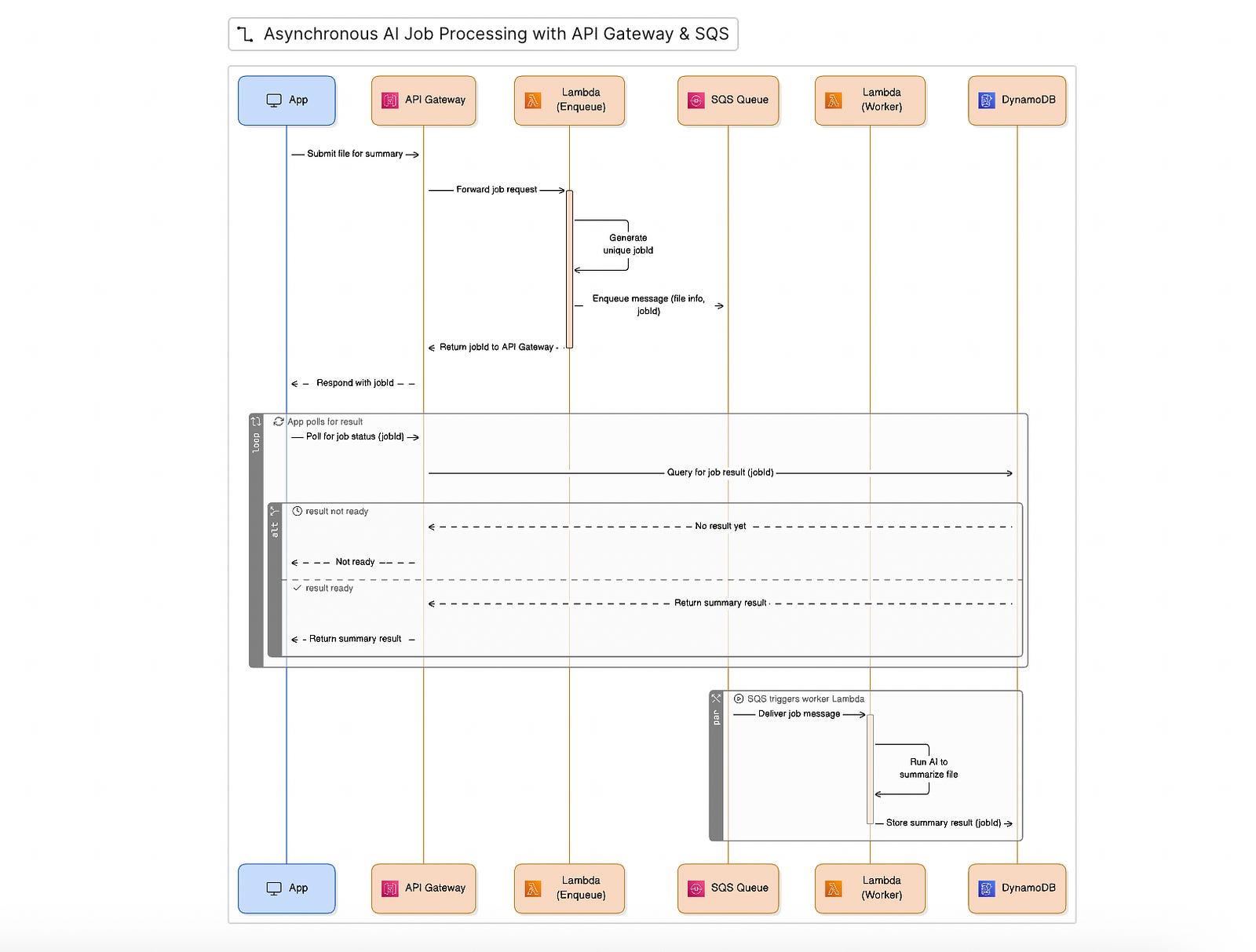Click the DynamoDB icon at top
The image size is (1256, 952).
tap(987, 100)
